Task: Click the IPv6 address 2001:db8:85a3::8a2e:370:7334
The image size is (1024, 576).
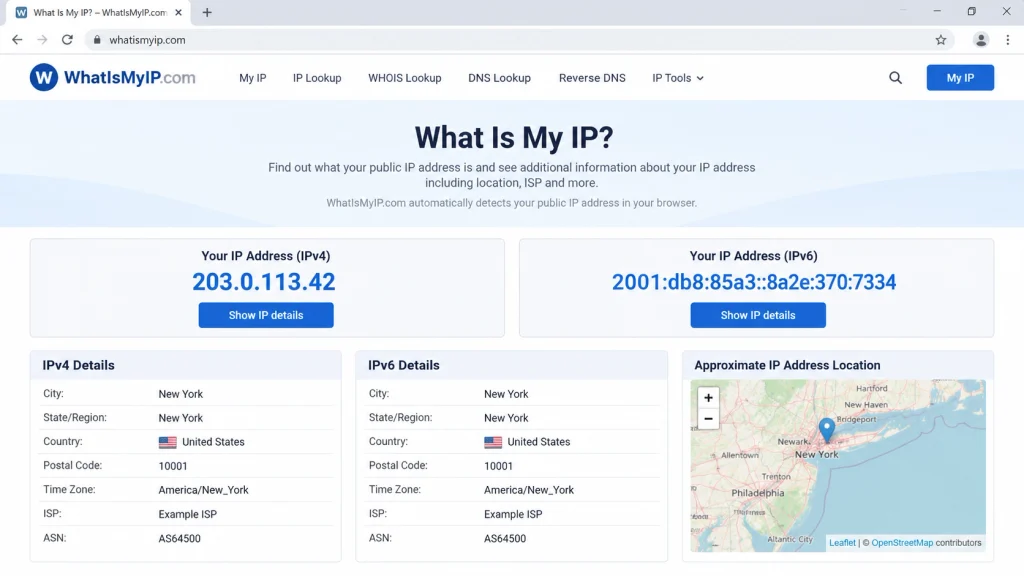Action: click(x=754, y=281)
